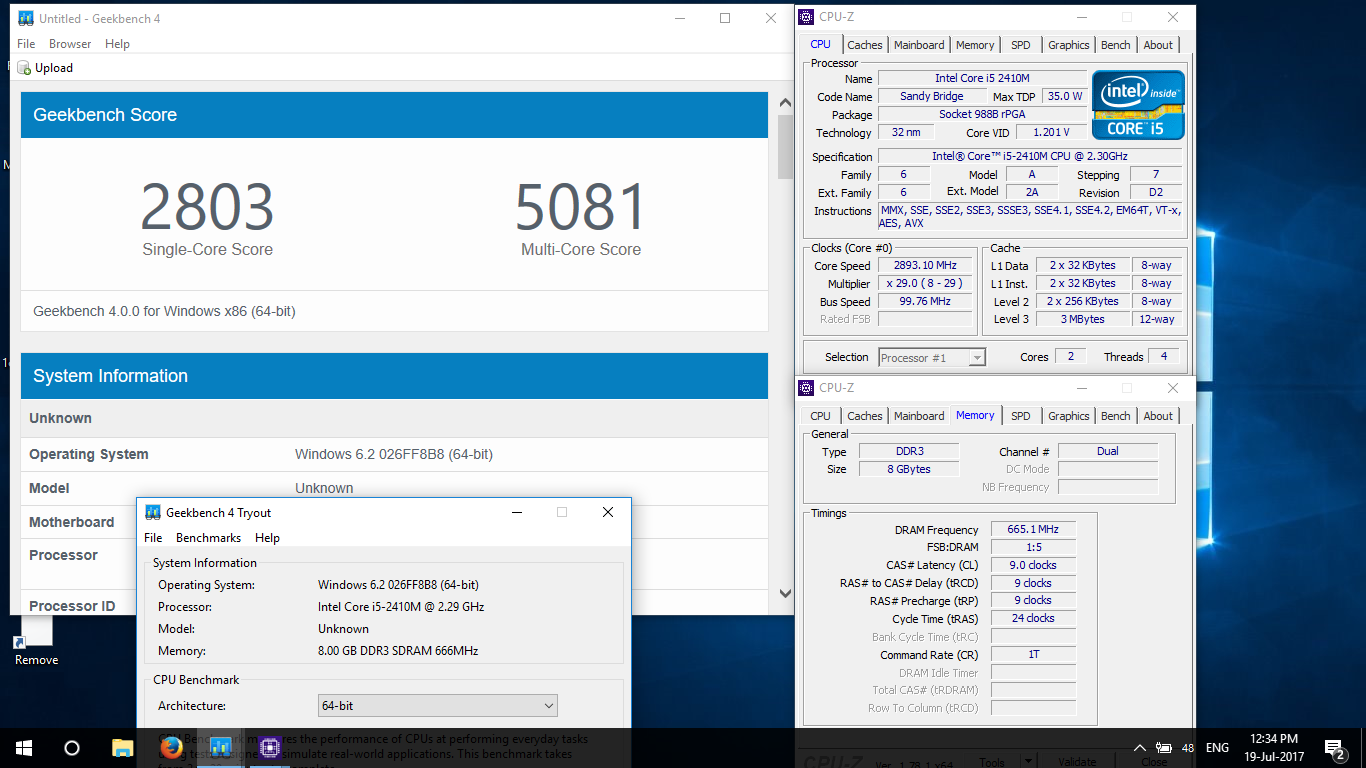Click the Channel # 'Dual' value
This screenshot has width=1366, height=768.
[1108, 451]
